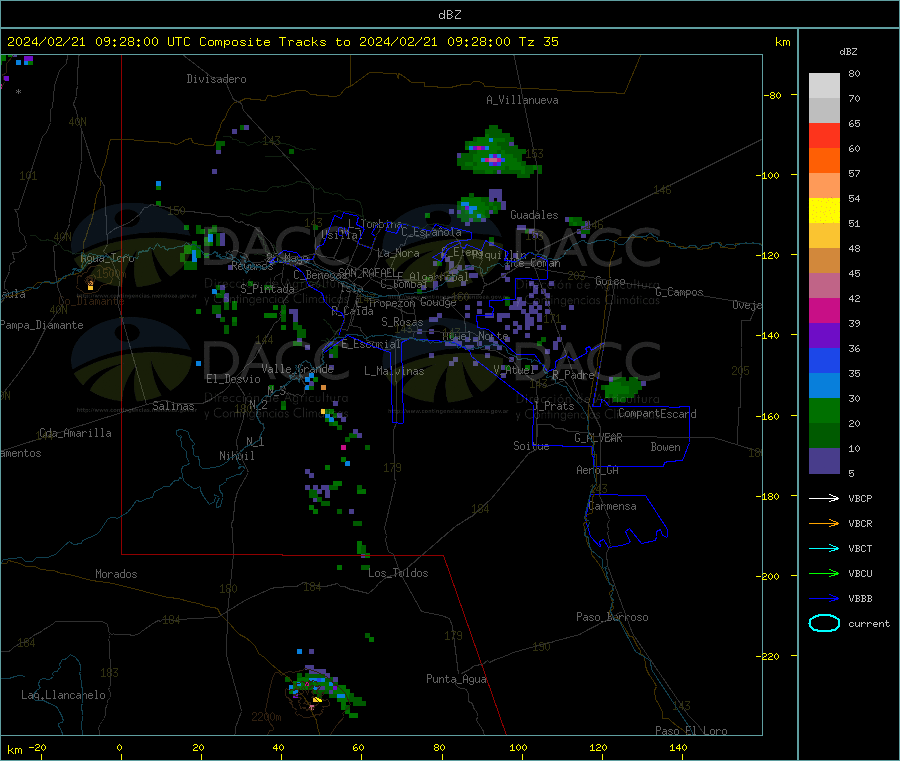
Task: Click the 40 km tick on bottom axis
Action: pos(278,747)
